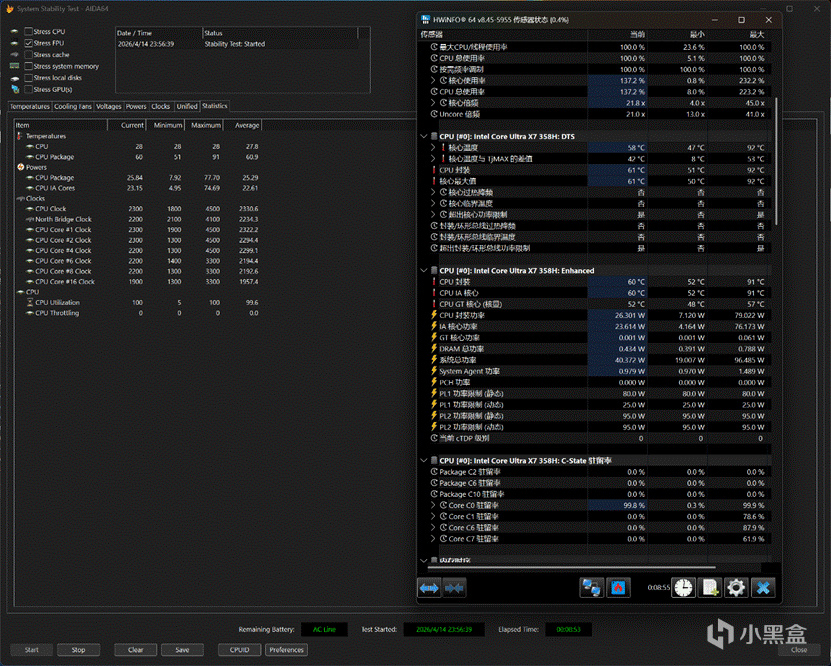
Task: Switch to the Cooling Fans tab
Action: click(73, 106)
